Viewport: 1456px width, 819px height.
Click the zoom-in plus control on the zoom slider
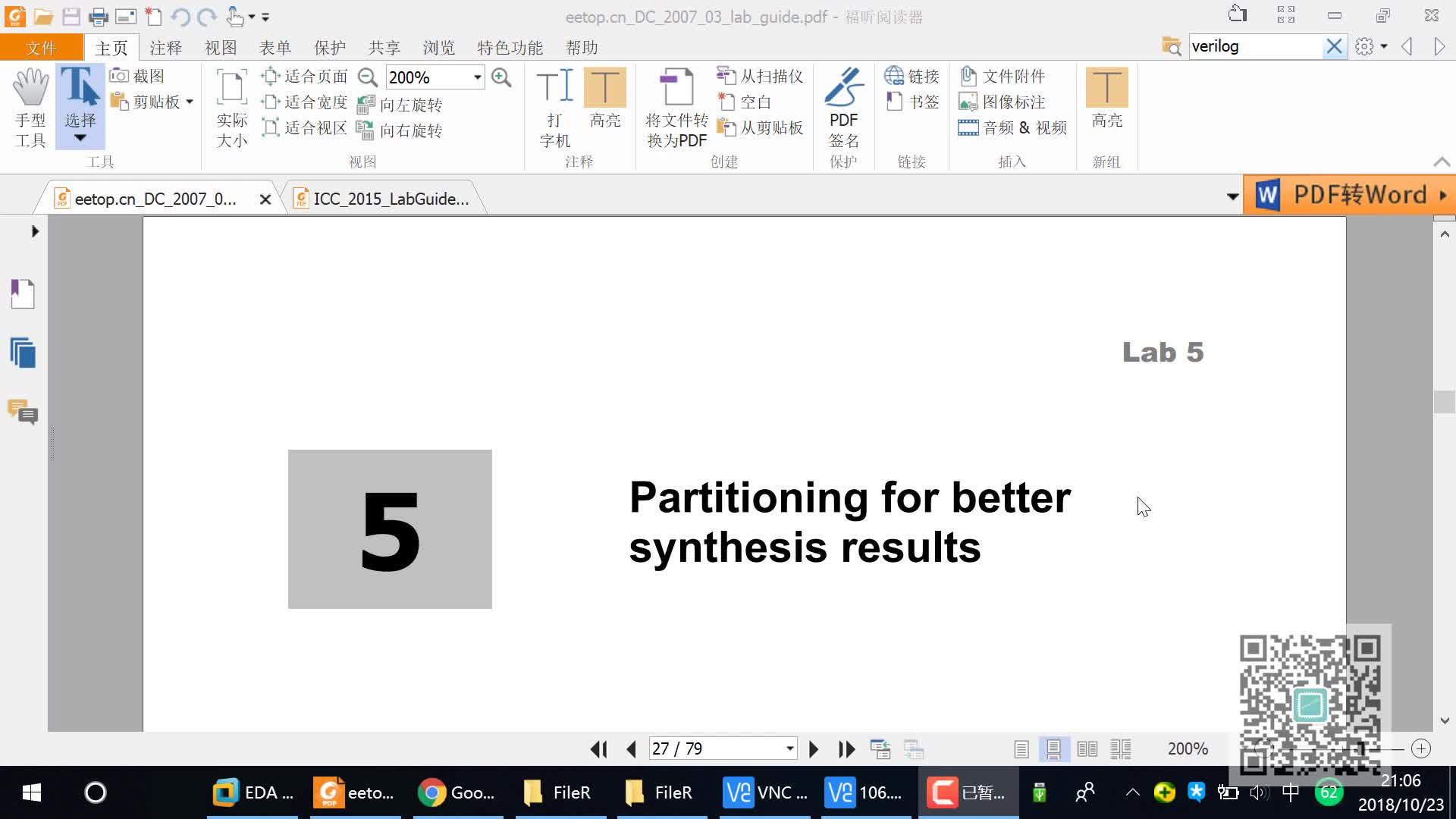[x=1420, y=748]
